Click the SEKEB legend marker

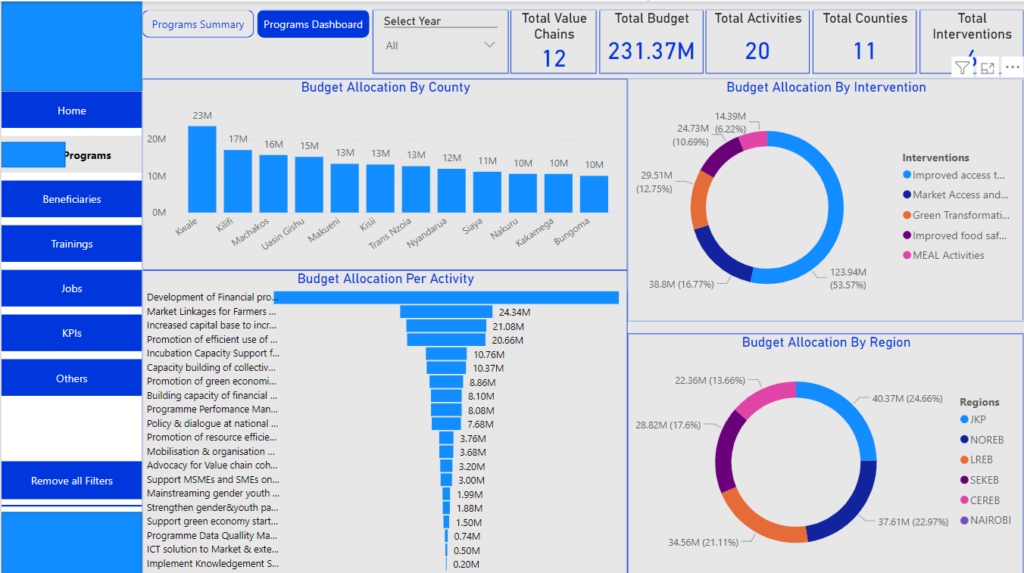(964, 480)
